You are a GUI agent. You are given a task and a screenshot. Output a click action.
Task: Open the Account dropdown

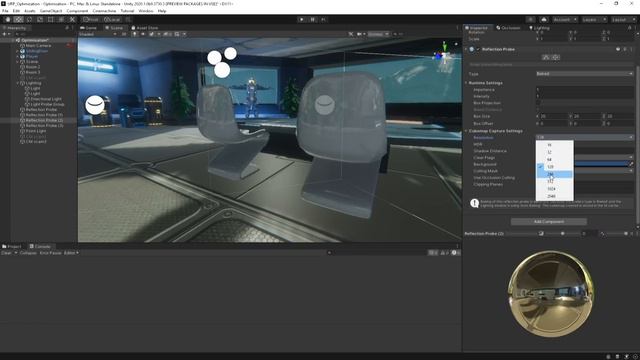coord(564,19)
